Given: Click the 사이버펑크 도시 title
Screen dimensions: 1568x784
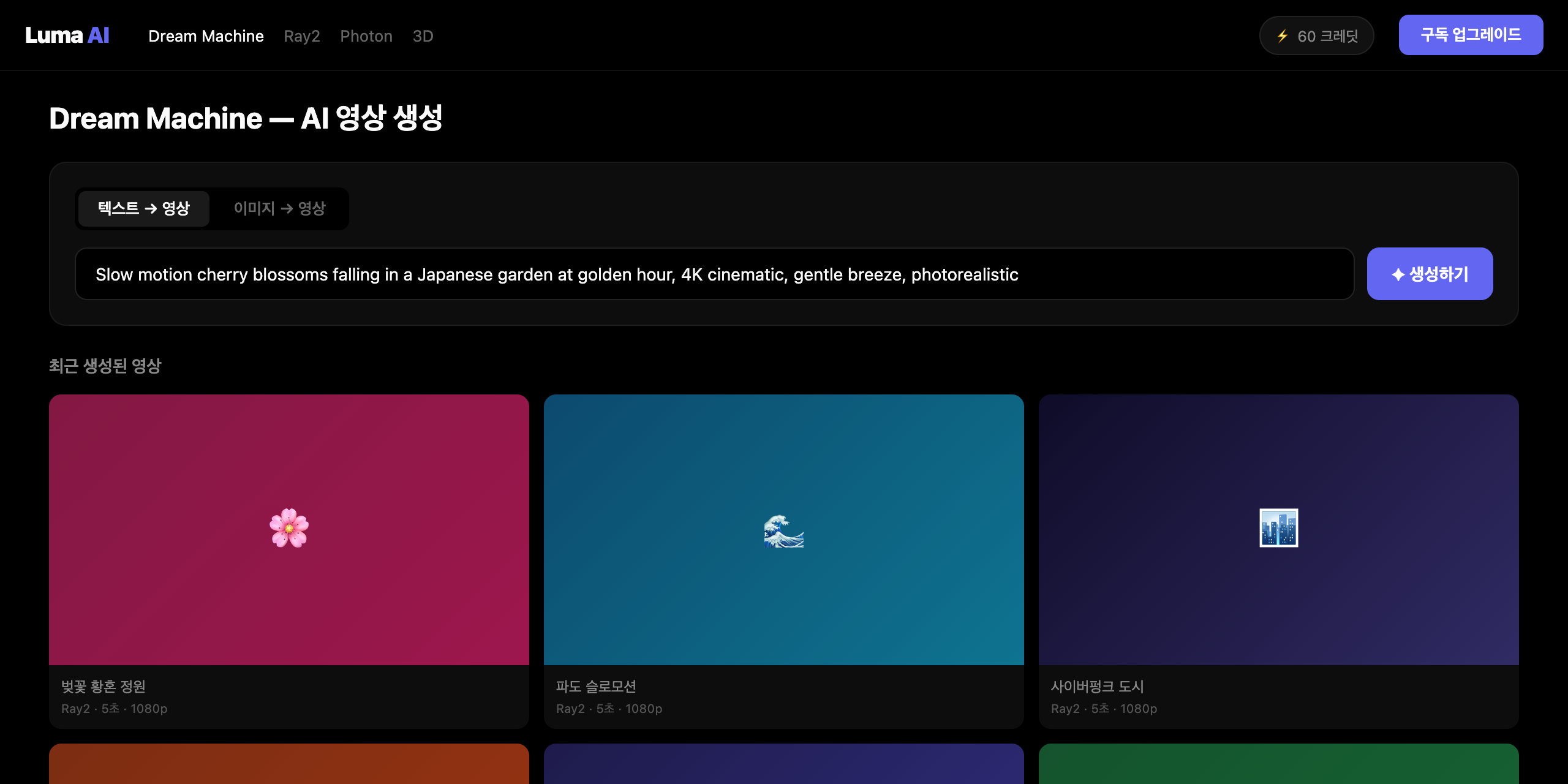Looking at the screenshot, I should 1098,686.
